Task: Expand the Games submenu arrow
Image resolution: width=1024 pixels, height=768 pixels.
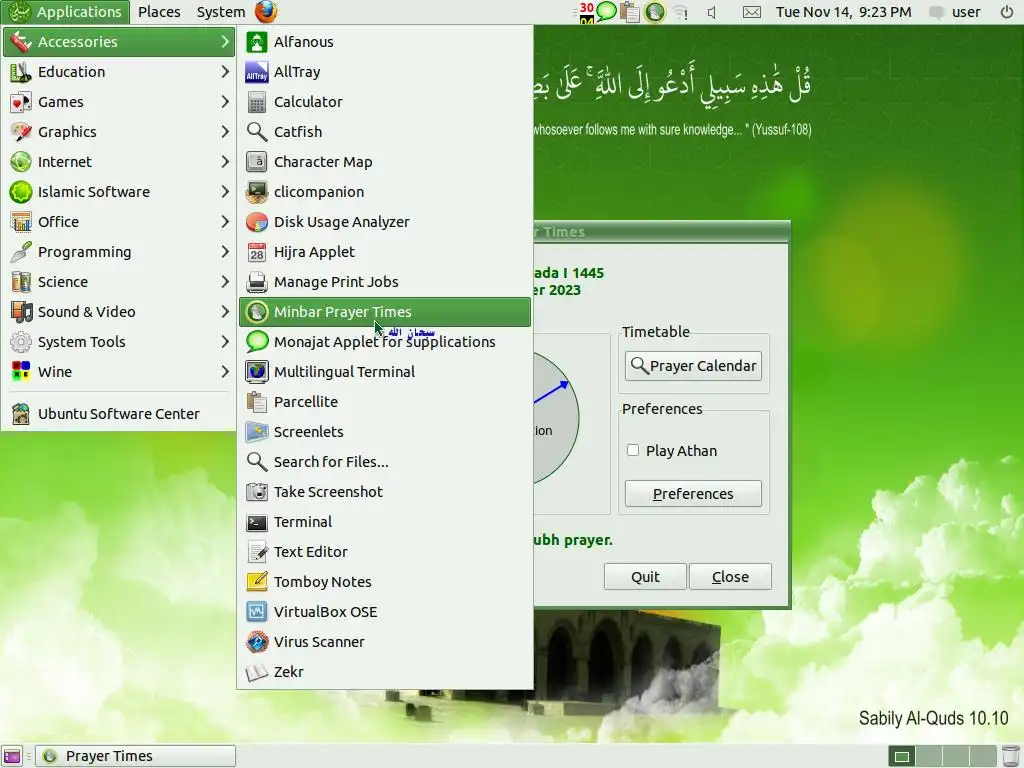Action: coord(225,102)
